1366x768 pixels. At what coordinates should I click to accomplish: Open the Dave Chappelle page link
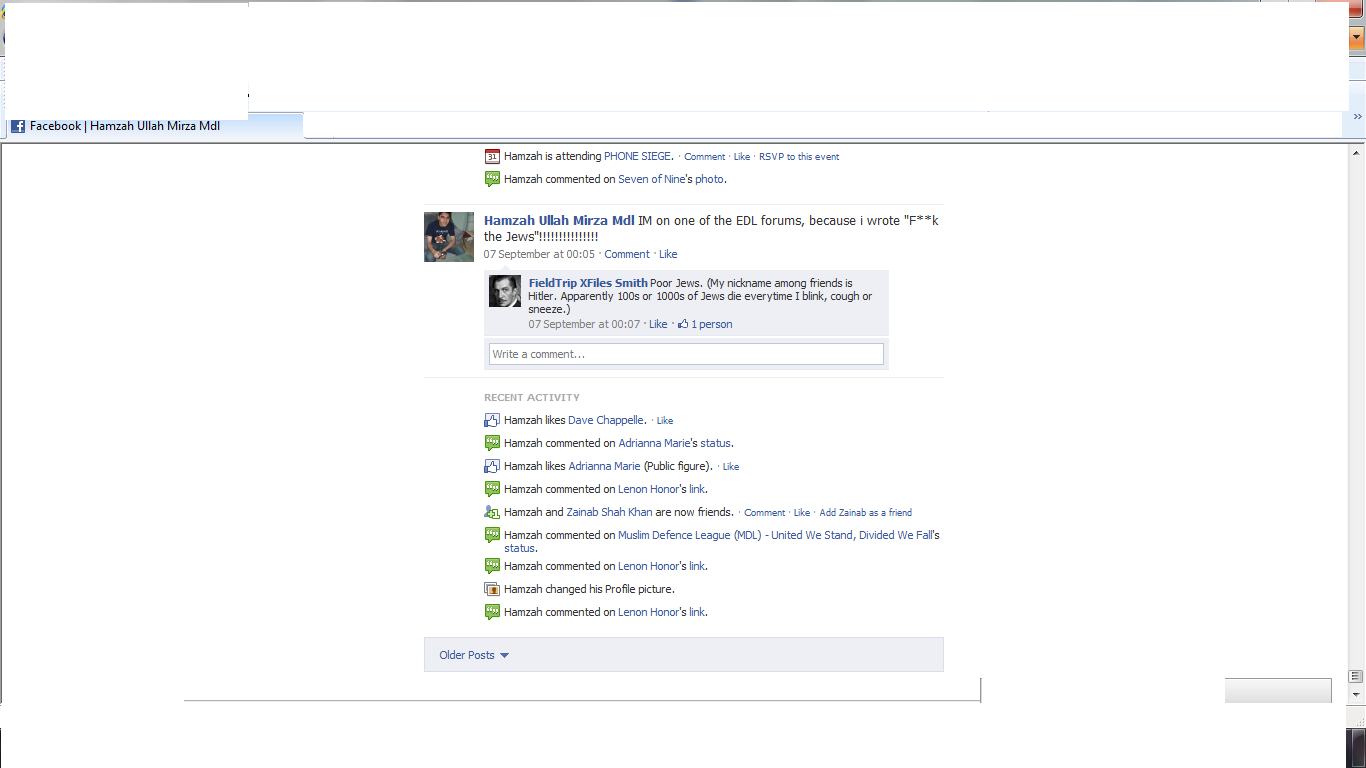(606, 420)
